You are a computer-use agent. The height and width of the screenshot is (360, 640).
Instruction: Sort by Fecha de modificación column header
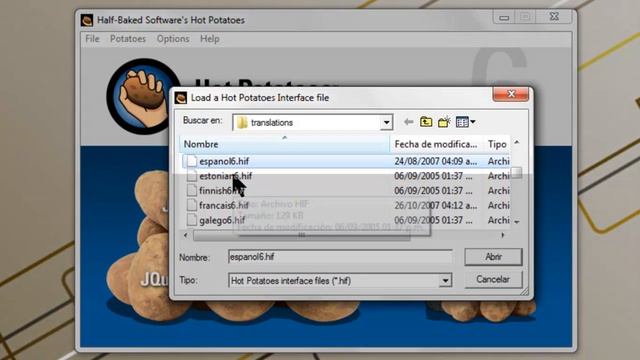436,144
